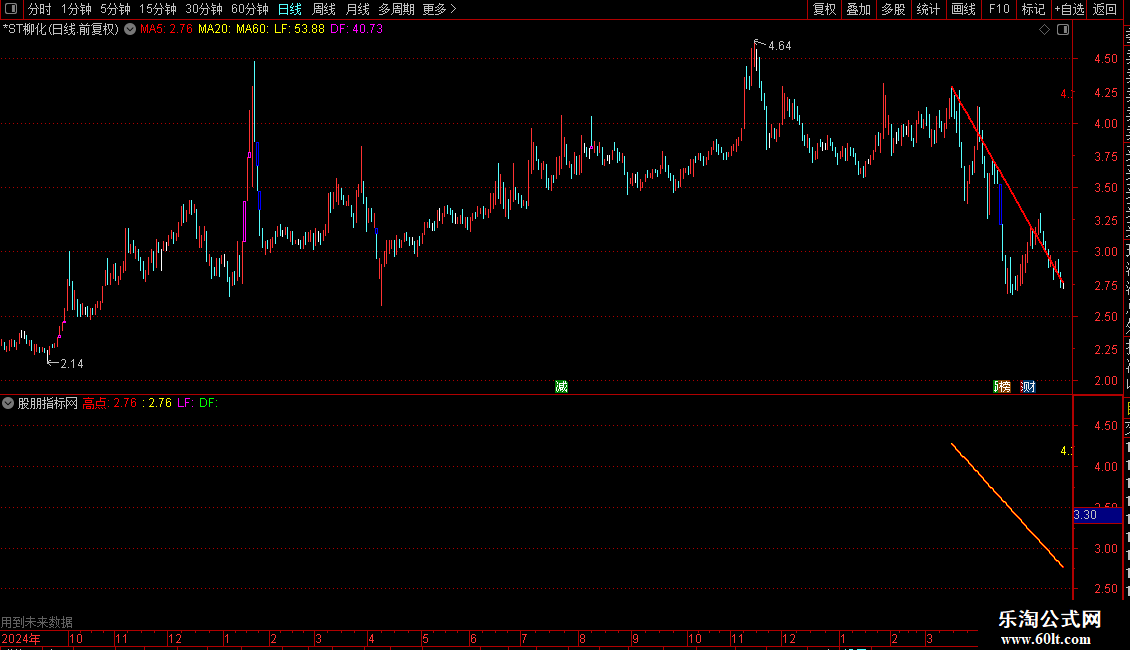Select the 15分钟 period tab
Viewport: 1130px width, 650px height.
157,9
